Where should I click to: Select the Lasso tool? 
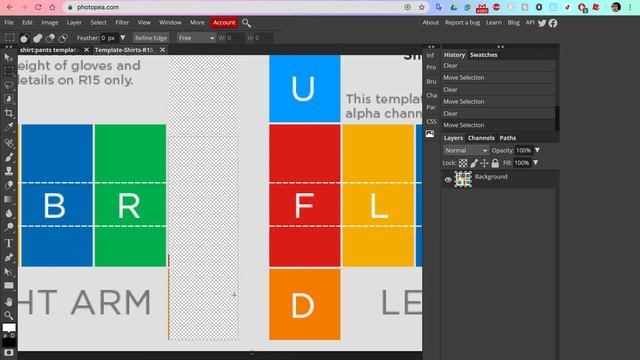(x=9, y=85)
